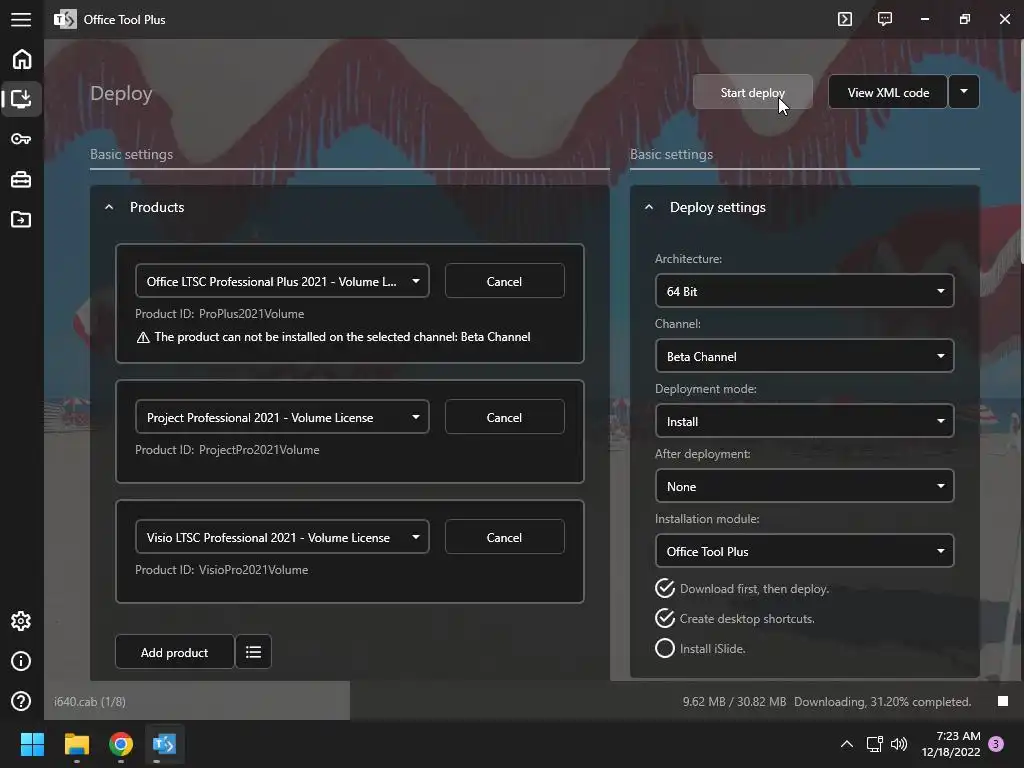The image size is (1024, 768).
Task: Click View XML code button
Action: coord(888,92)
